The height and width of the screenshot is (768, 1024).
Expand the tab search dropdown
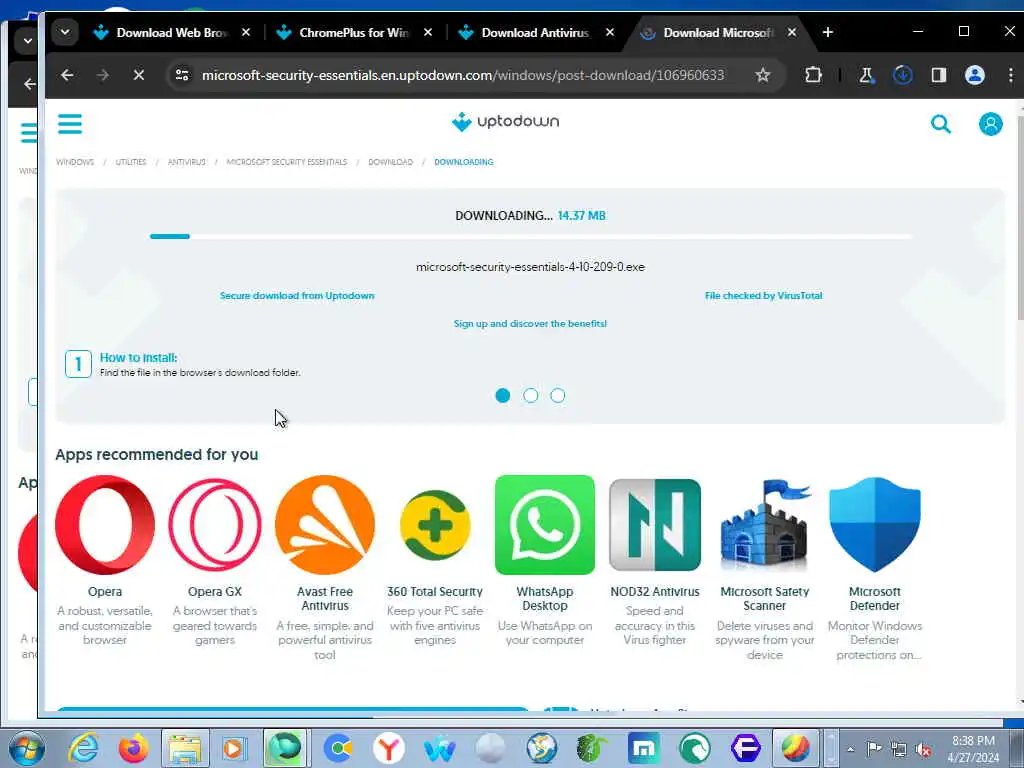click(x=65, y=32)
